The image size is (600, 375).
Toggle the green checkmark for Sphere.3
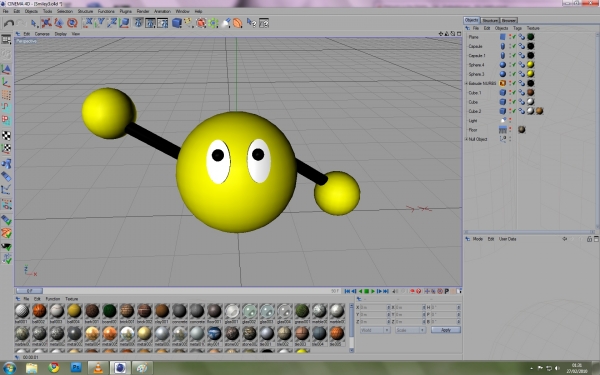pyautogui.click(x=514, y=74)
